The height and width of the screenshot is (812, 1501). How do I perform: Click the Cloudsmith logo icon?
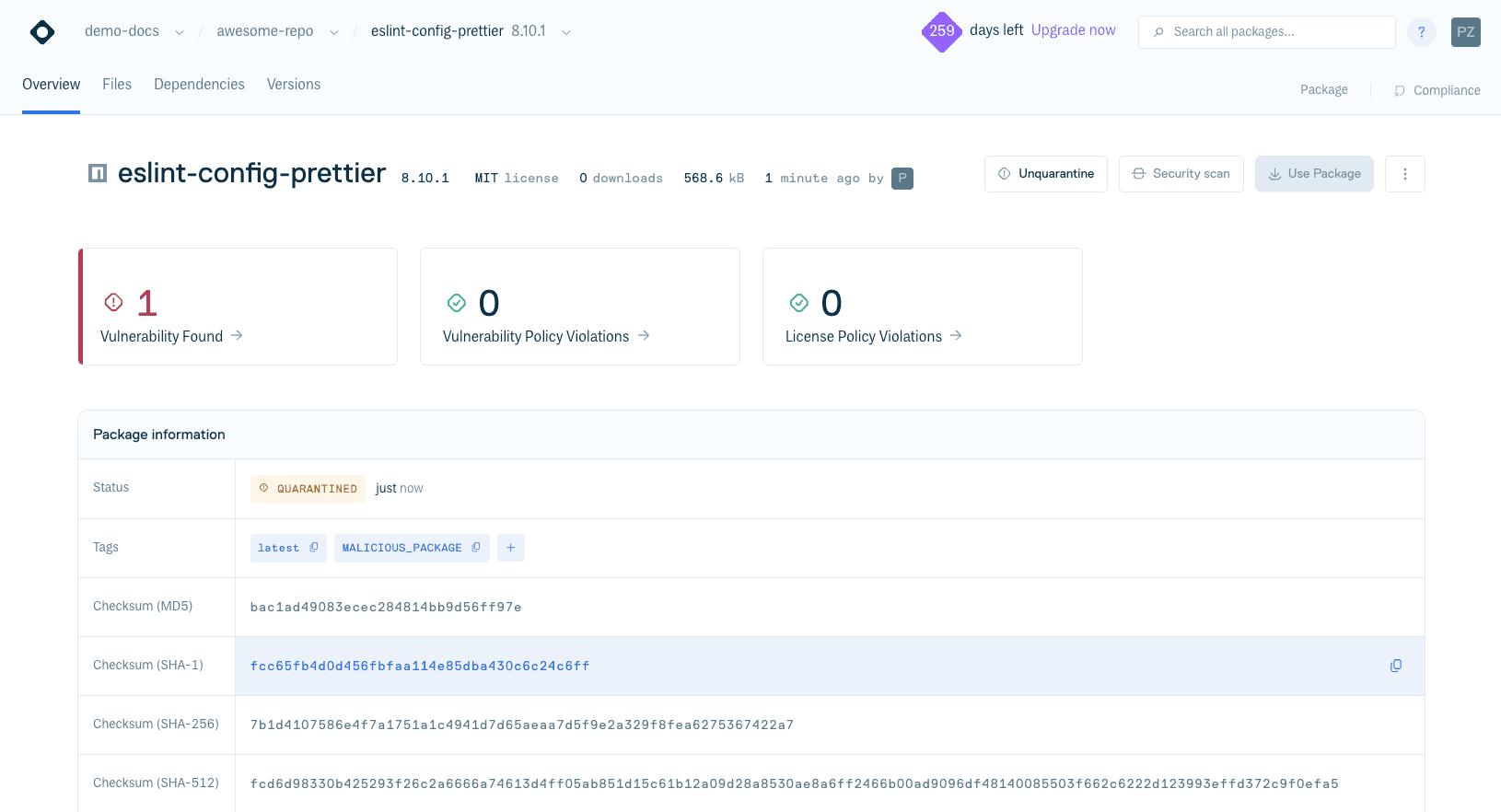point(42,32)
